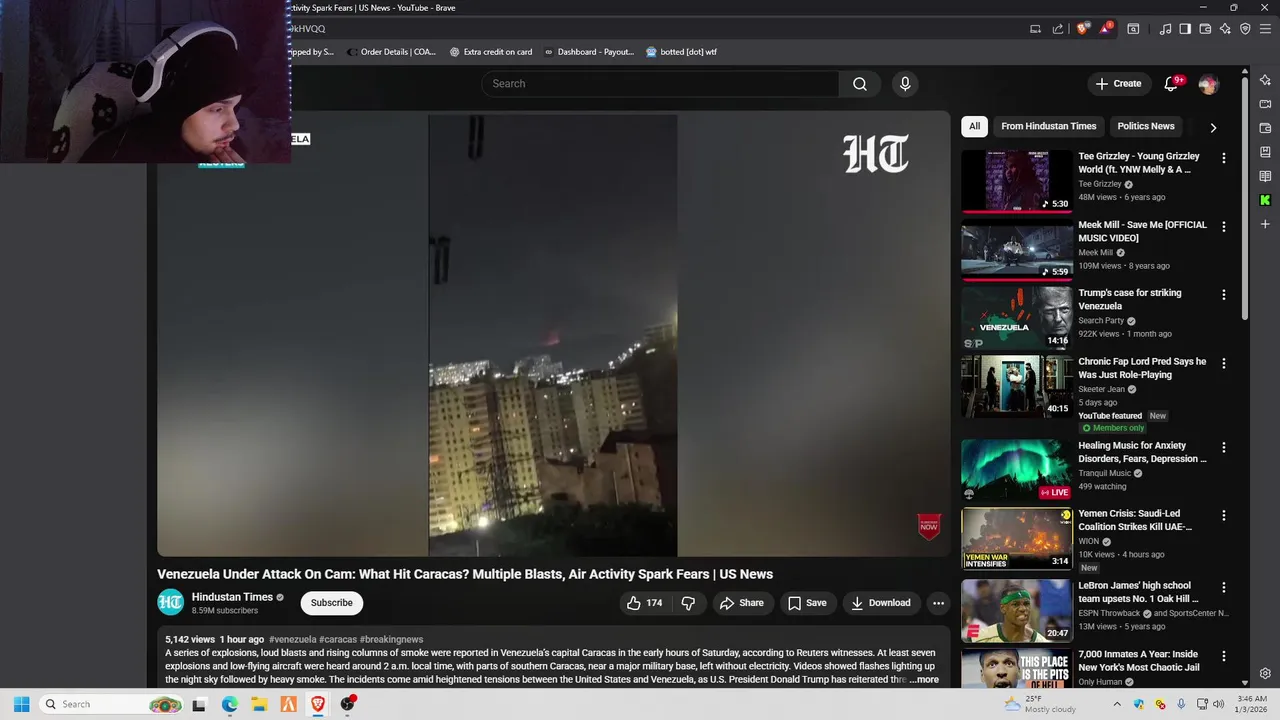Dislike the video with thumbs down
Viewport: 1280px width, 720px height.
click(688, 603)
